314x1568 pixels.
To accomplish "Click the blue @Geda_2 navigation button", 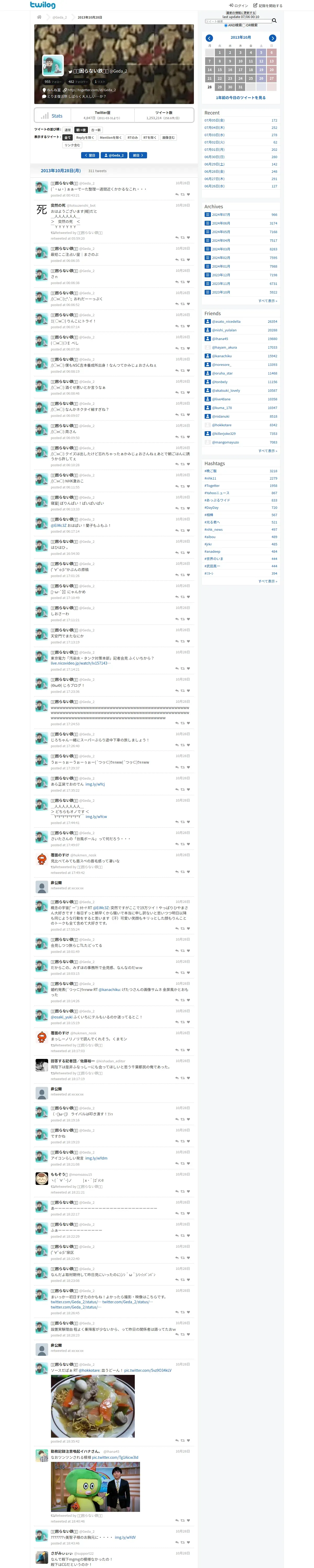I will [114, 156].
